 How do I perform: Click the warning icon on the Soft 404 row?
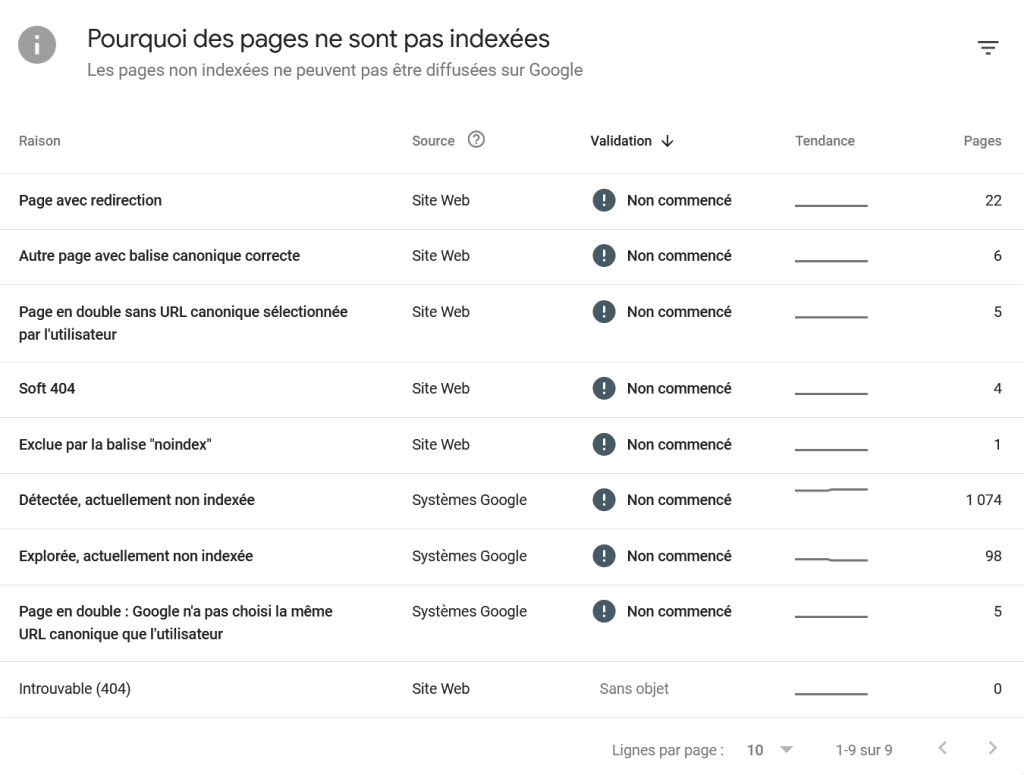(603, 388)
